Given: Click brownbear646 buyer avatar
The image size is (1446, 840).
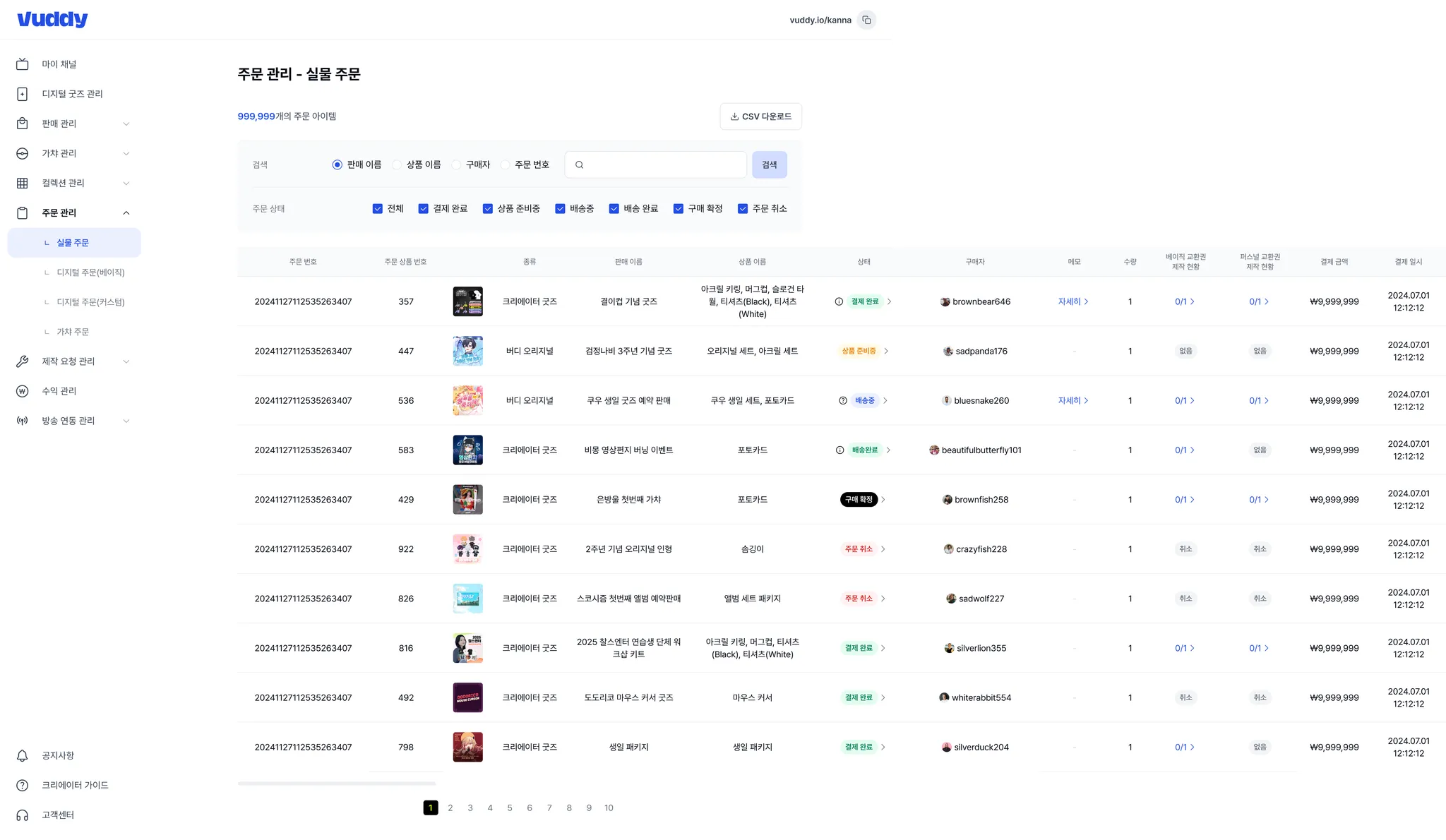Looking at the screenshot, I should 945,301.
